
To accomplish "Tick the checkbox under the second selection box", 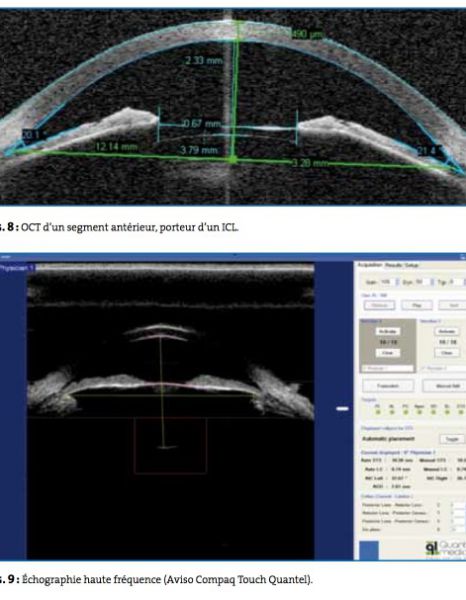I will coord(424,368).
